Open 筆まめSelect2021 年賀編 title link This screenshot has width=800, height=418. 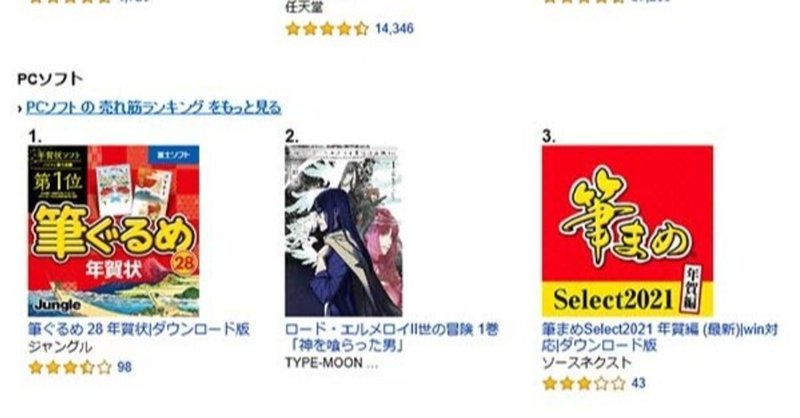(660, 337)
